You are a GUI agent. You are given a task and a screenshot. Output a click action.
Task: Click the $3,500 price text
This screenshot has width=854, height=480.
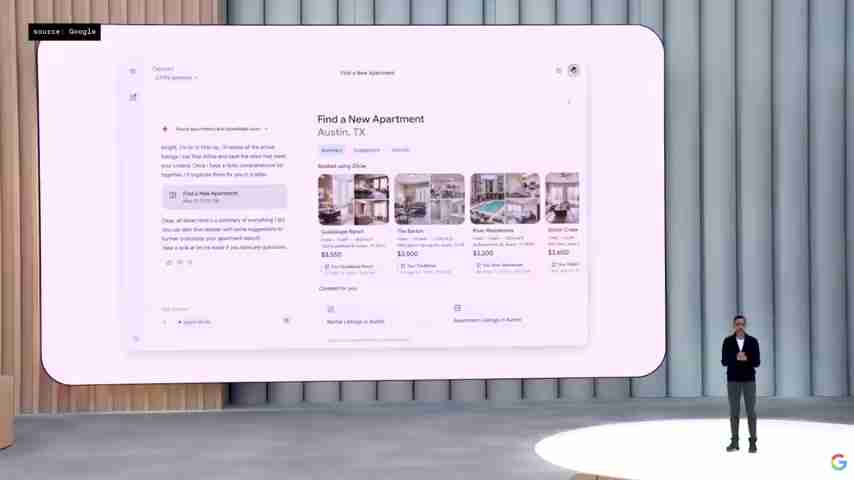(332, 254)
